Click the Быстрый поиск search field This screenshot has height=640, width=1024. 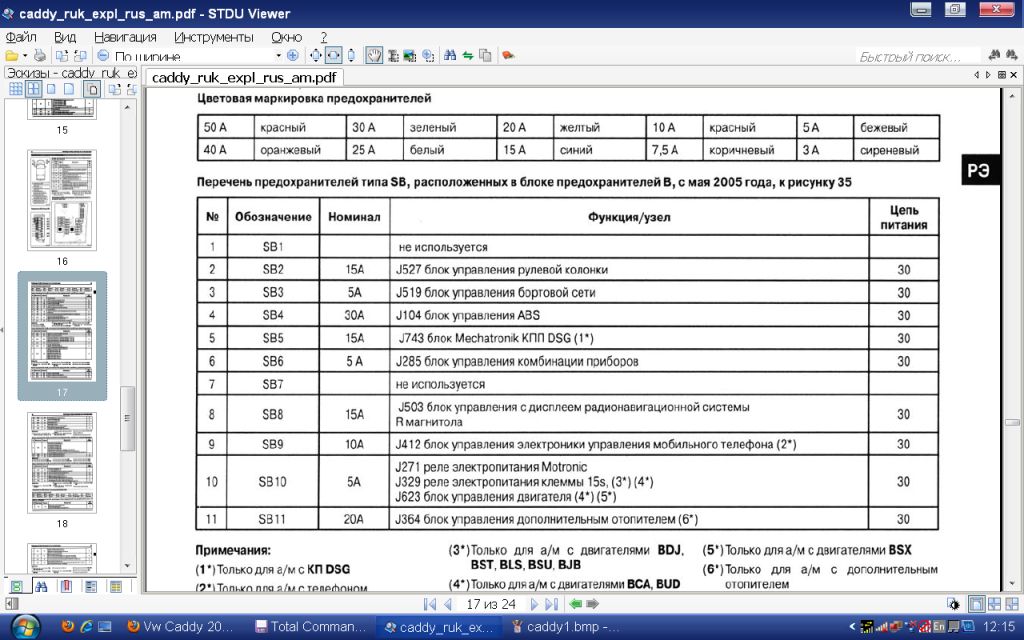(918, 57)
